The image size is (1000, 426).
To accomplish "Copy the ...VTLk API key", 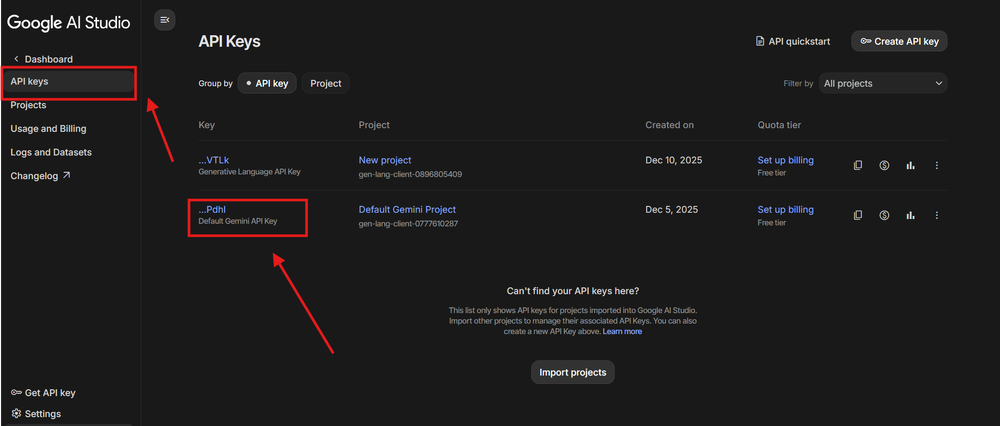I will point(858,165).
